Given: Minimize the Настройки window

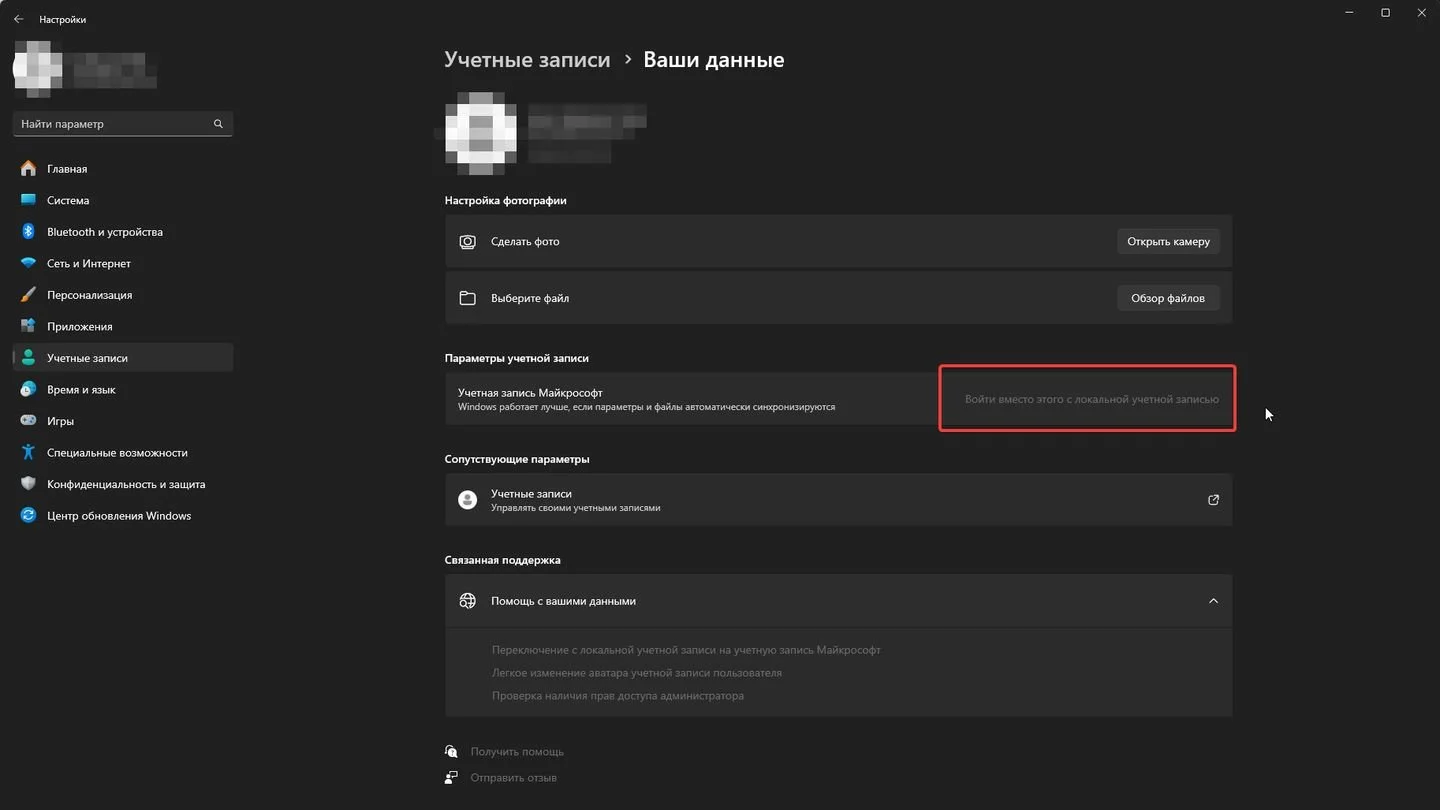Looking at the screenshot, I should (x=1349, y=13).
